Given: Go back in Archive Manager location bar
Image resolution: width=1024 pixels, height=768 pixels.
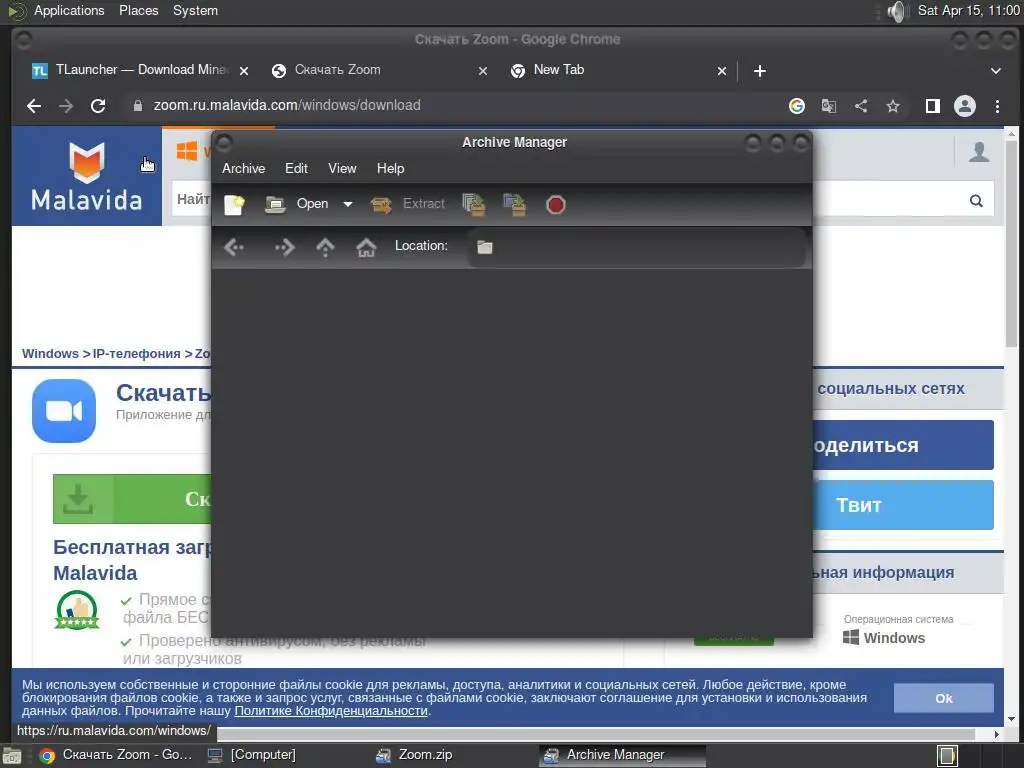Looking at the screenshot, I should pos(234,247).
